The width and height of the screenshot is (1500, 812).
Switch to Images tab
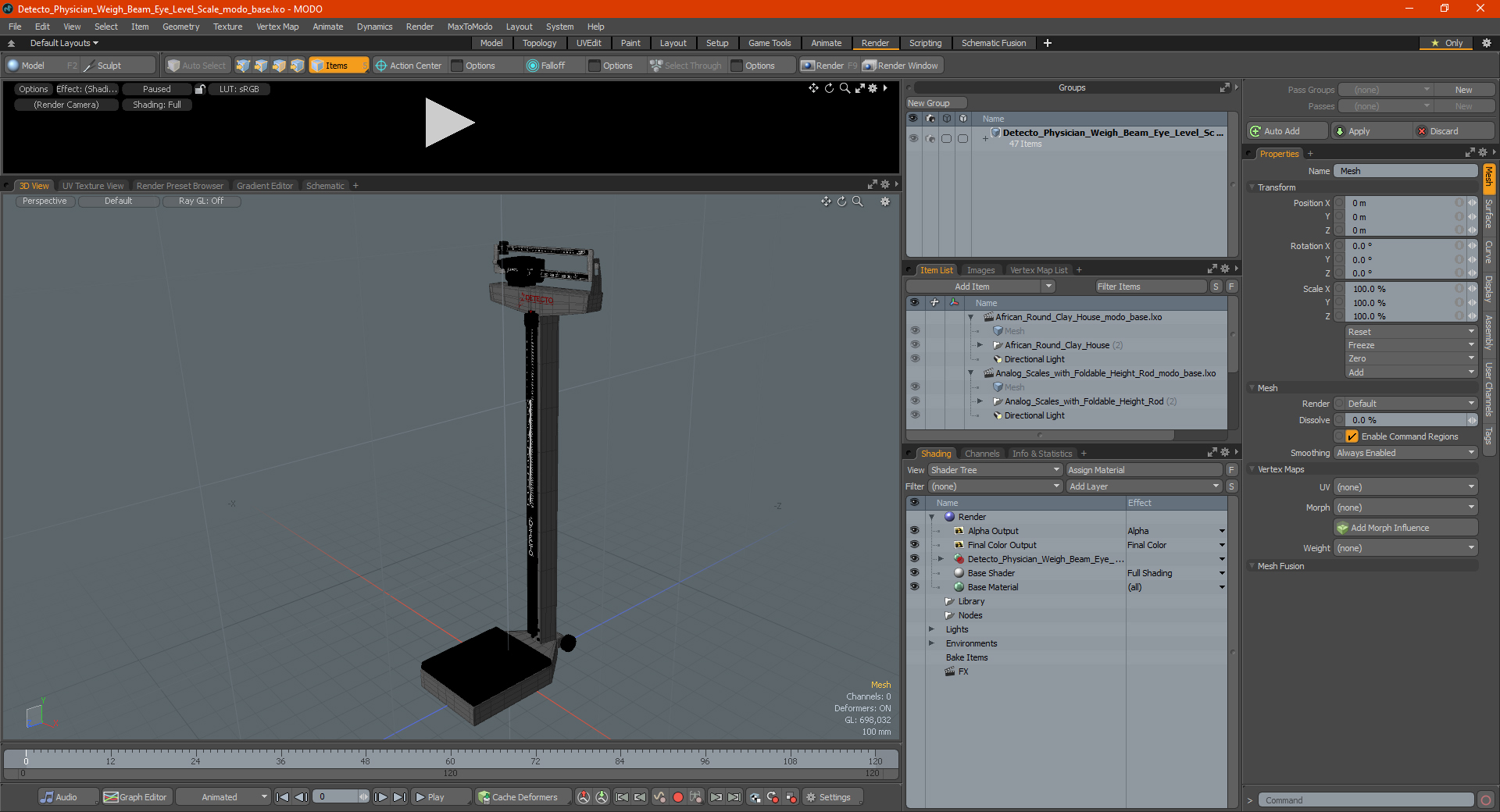click(x=980, y=270)
